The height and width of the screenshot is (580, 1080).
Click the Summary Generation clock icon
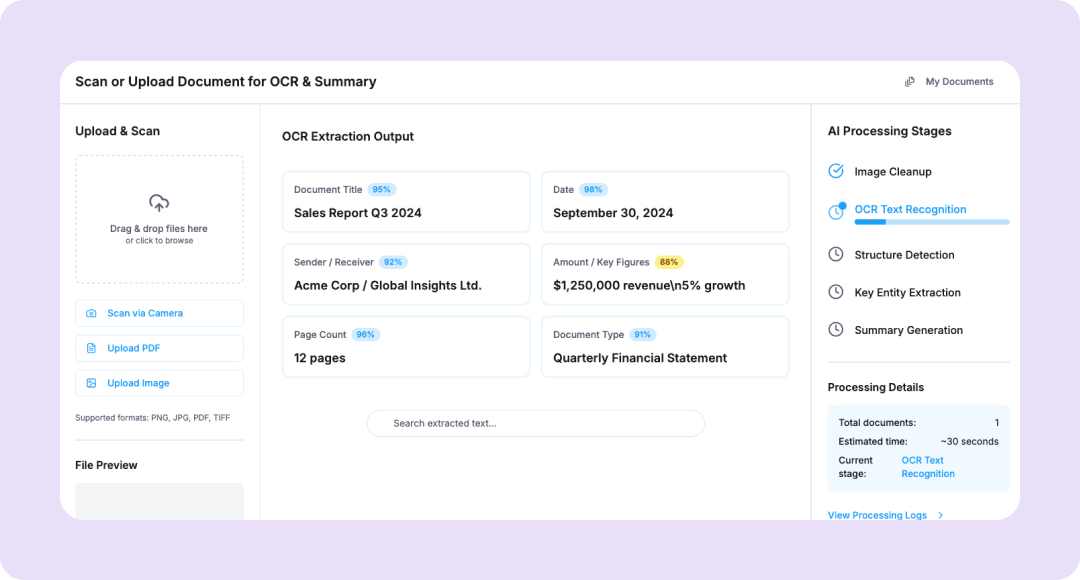(x=836, y=330)
